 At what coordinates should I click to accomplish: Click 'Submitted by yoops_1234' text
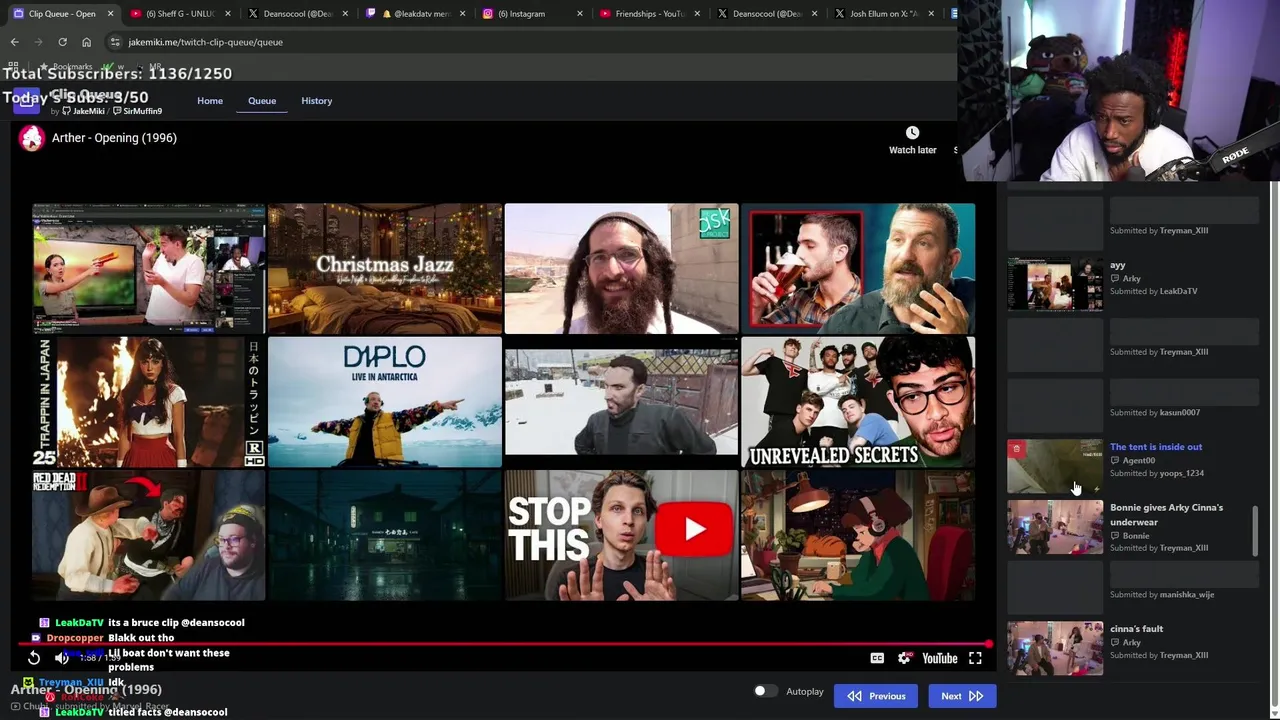click(x=1157, y=473)
